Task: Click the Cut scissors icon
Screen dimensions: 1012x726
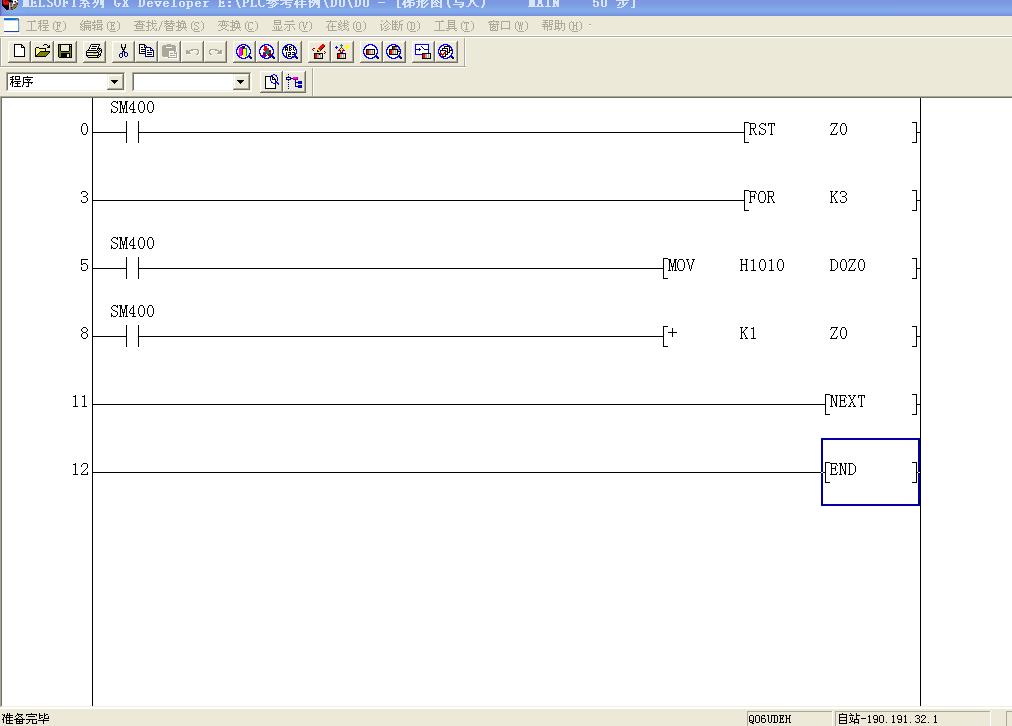Action: pyautogui.click(x=123, y=52)
